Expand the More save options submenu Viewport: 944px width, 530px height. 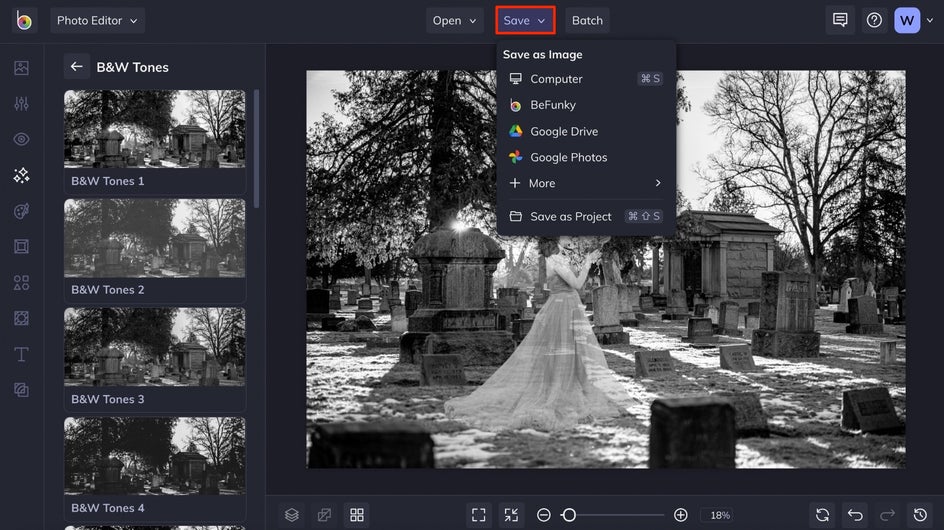coord(585,183)
